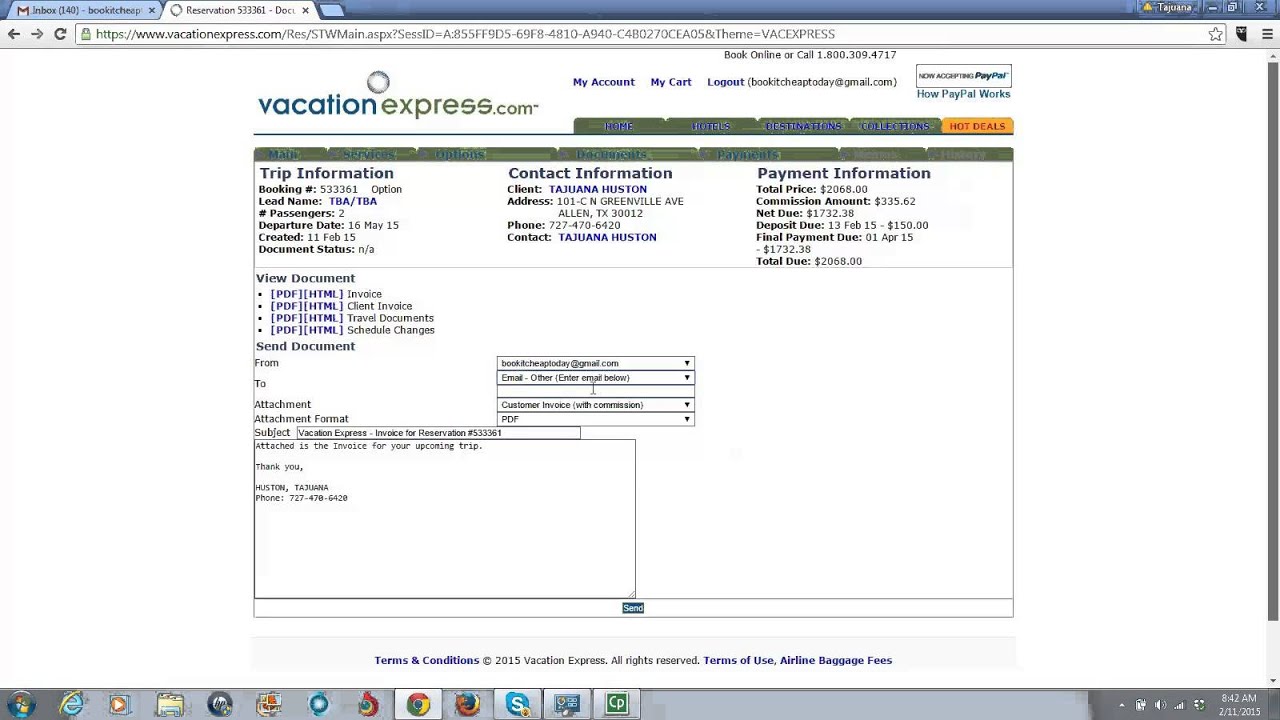This screenshot has width=1280, height=720.
Task: Click the Send button
Action: click(633, 608)
